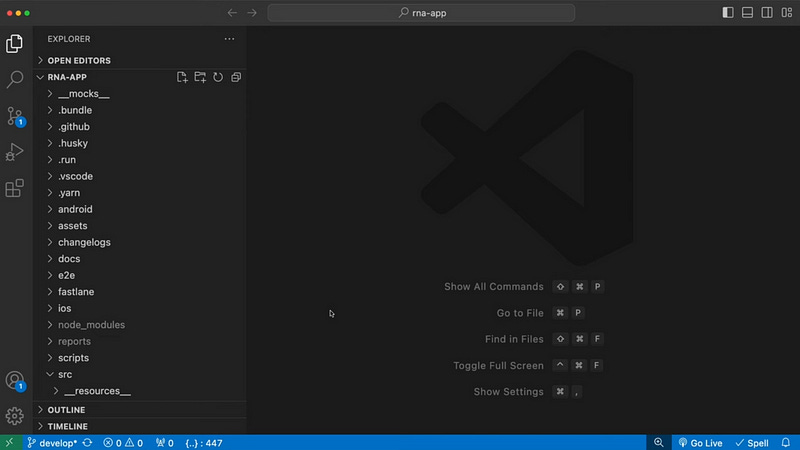This screenshot has width=800, height=450.
Task: Click the develop branch in status bar
Action: tap(52, 443)
